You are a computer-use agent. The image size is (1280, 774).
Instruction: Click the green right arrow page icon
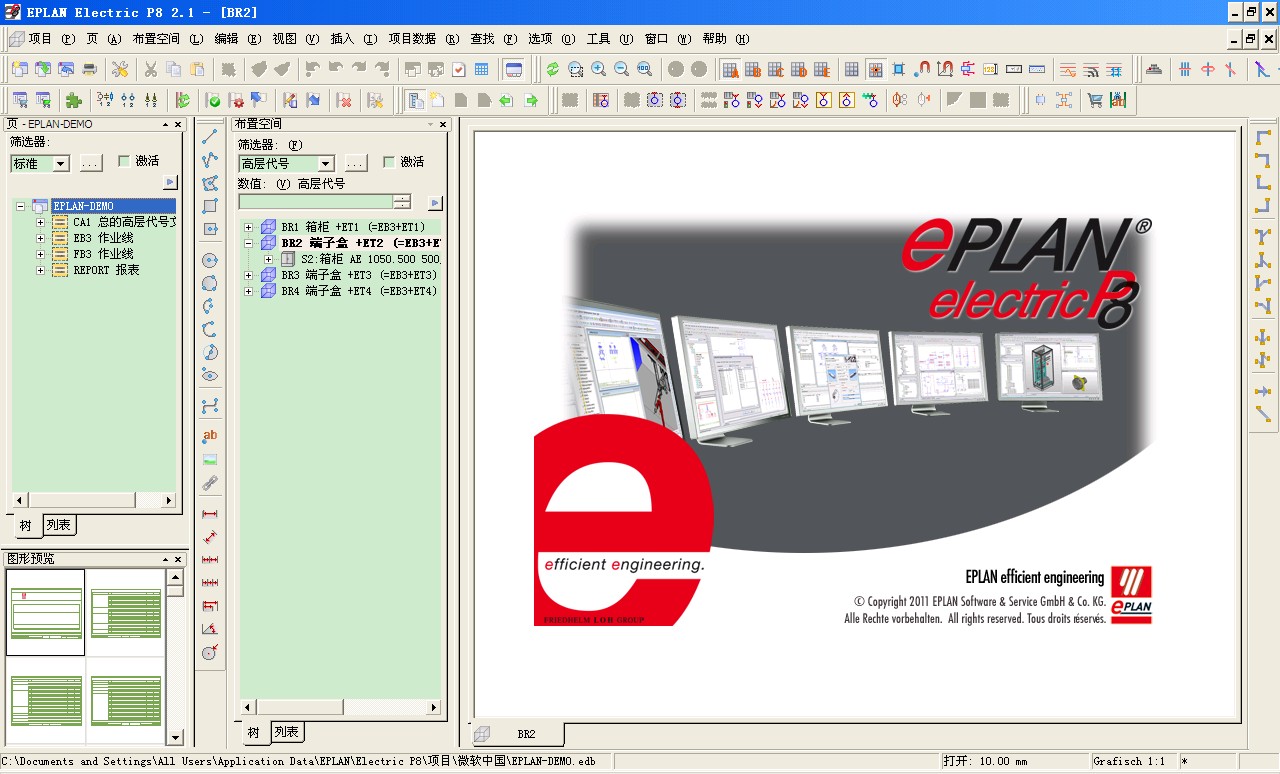[531, 100]
